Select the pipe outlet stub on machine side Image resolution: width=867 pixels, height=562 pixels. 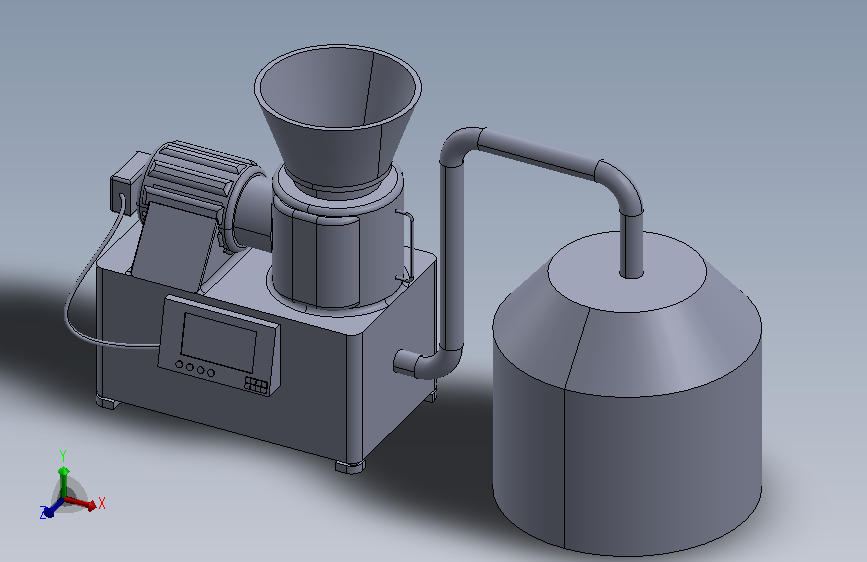pos(405,362)
